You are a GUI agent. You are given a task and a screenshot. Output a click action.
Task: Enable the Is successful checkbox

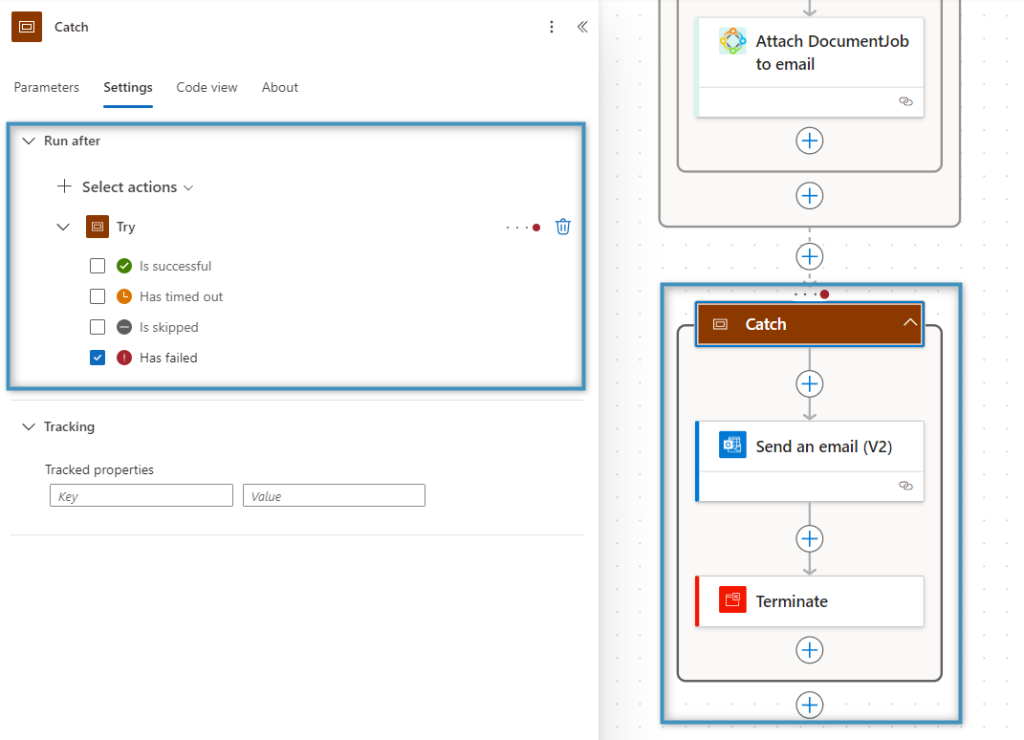coord(97,266)
